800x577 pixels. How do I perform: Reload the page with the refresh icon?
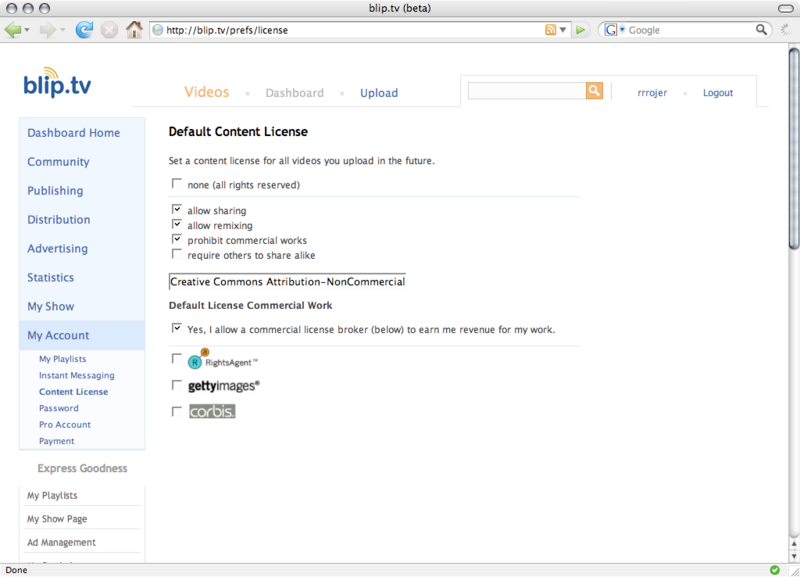click(x=84, y=30)
